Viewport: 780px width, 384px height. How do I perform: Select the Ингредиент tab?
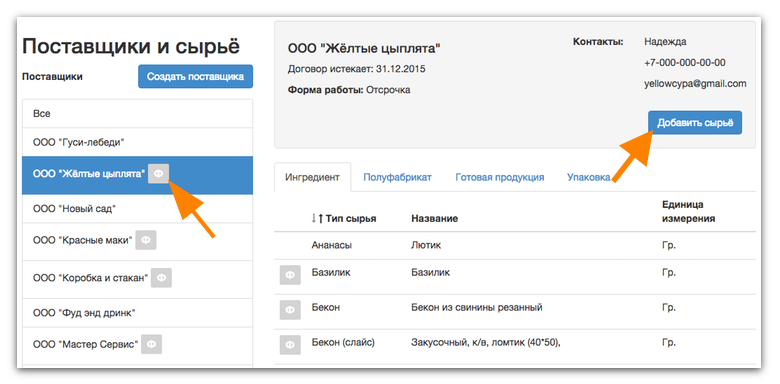(312, 177)
